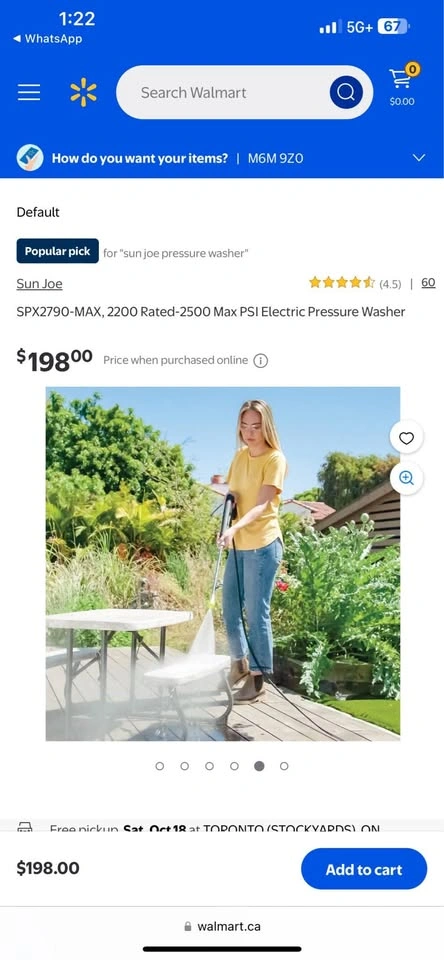This screenshot has height=960, width=444.
Task: Open the Sun Joe brand link
Action: [39, 284]
